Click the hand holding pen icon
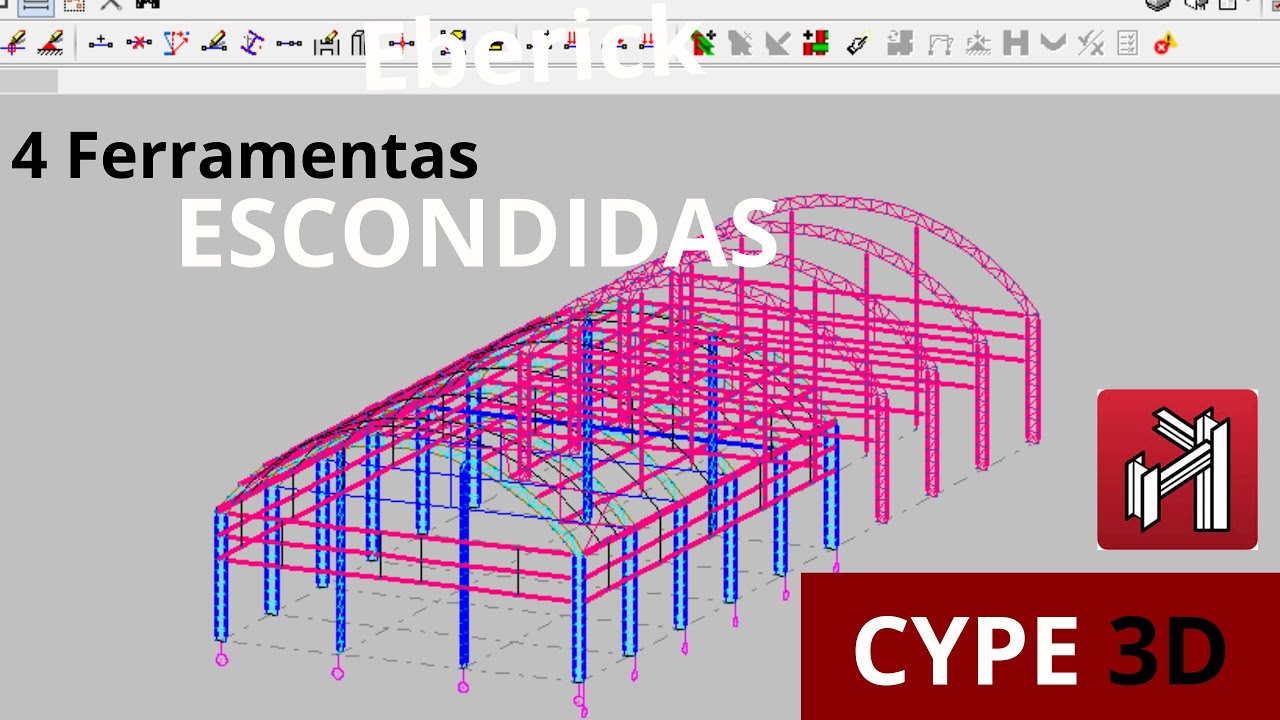Viewport: 1280px width, 720px height. (856, 43)
